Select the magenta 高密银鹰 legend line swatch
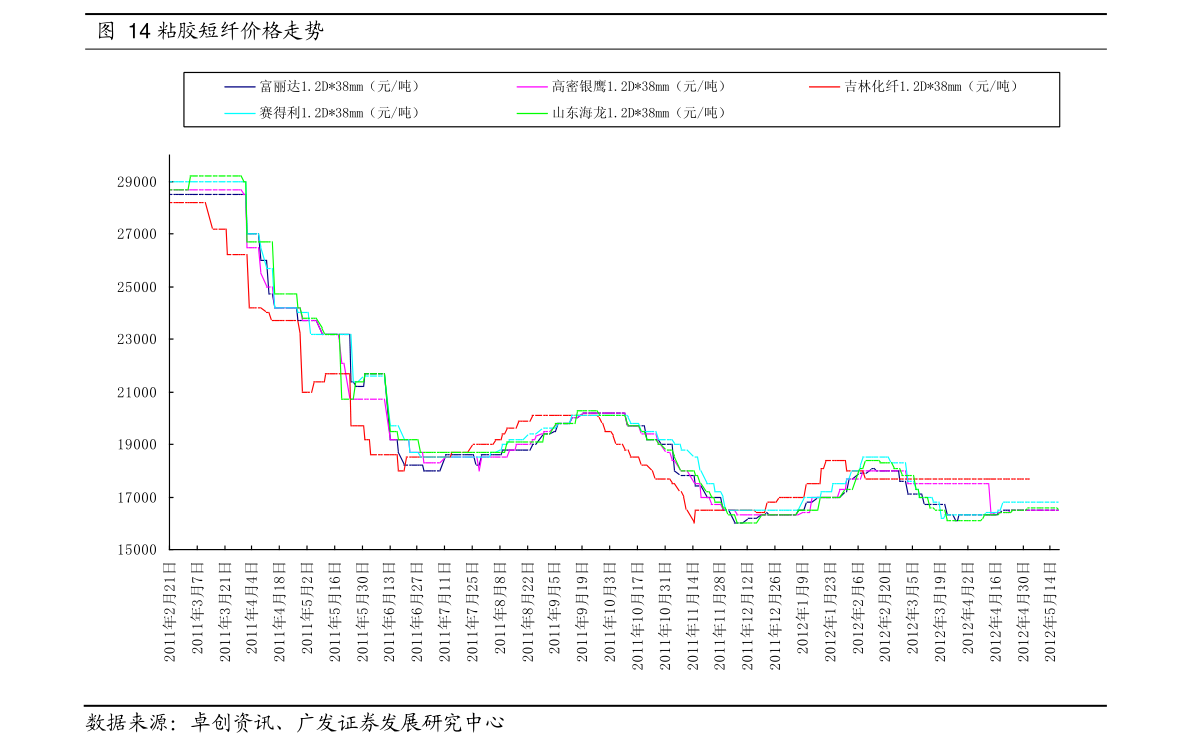The width and height of the screenshot is (1191, 755). tap(532, 87)
